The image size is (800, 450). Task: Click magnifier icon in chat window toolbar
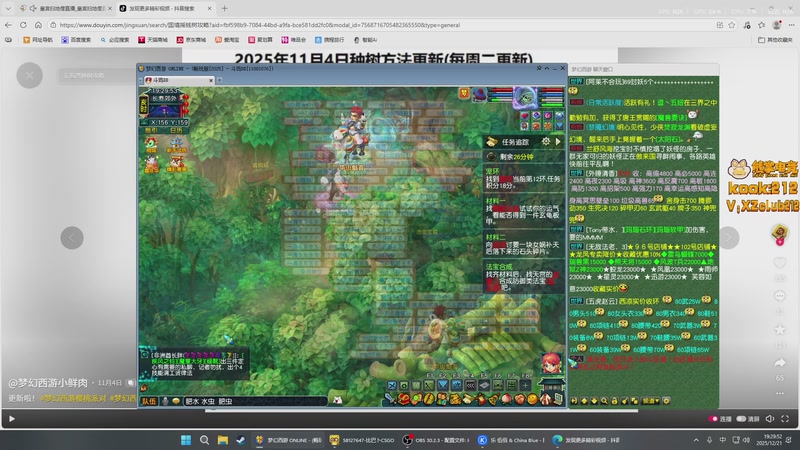point(604,401)
